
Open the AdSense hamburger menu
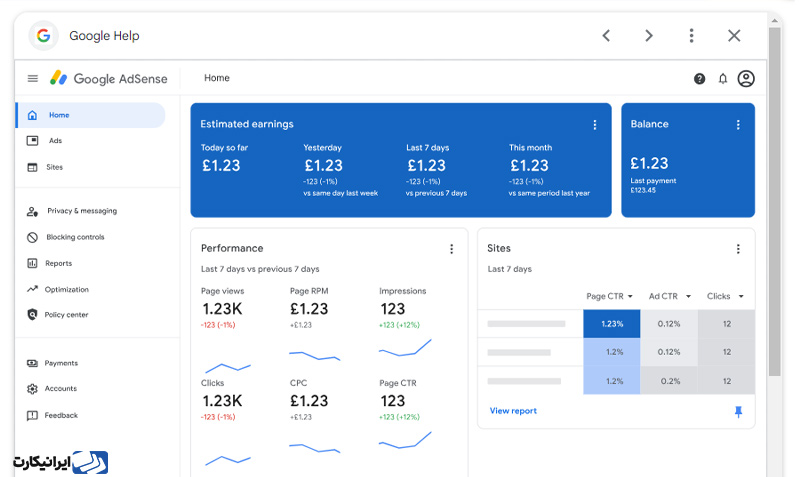(33, 79)
